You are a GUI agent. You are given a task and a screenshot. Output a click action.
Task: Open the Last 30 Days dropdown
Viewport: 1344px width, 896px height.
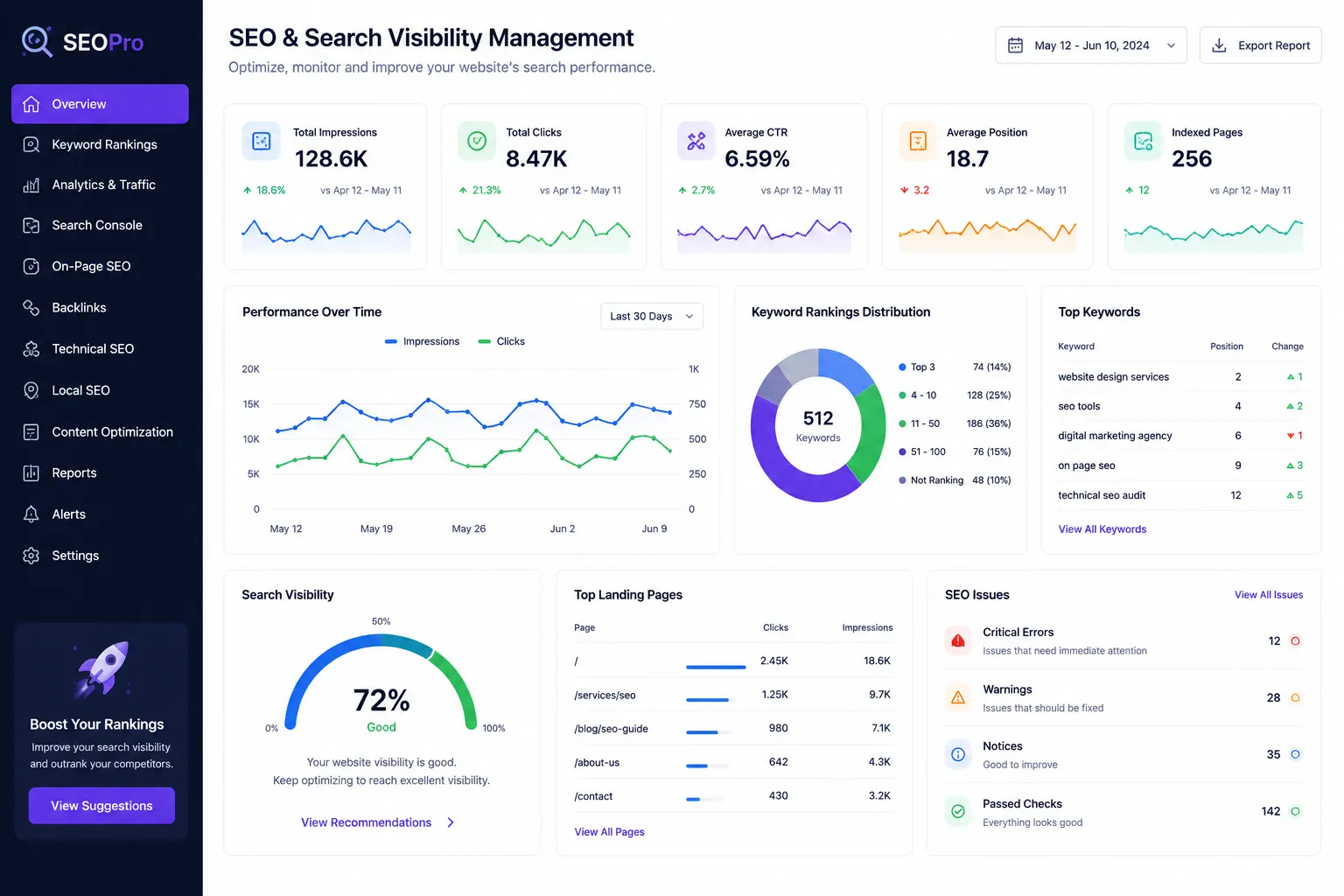652,316
